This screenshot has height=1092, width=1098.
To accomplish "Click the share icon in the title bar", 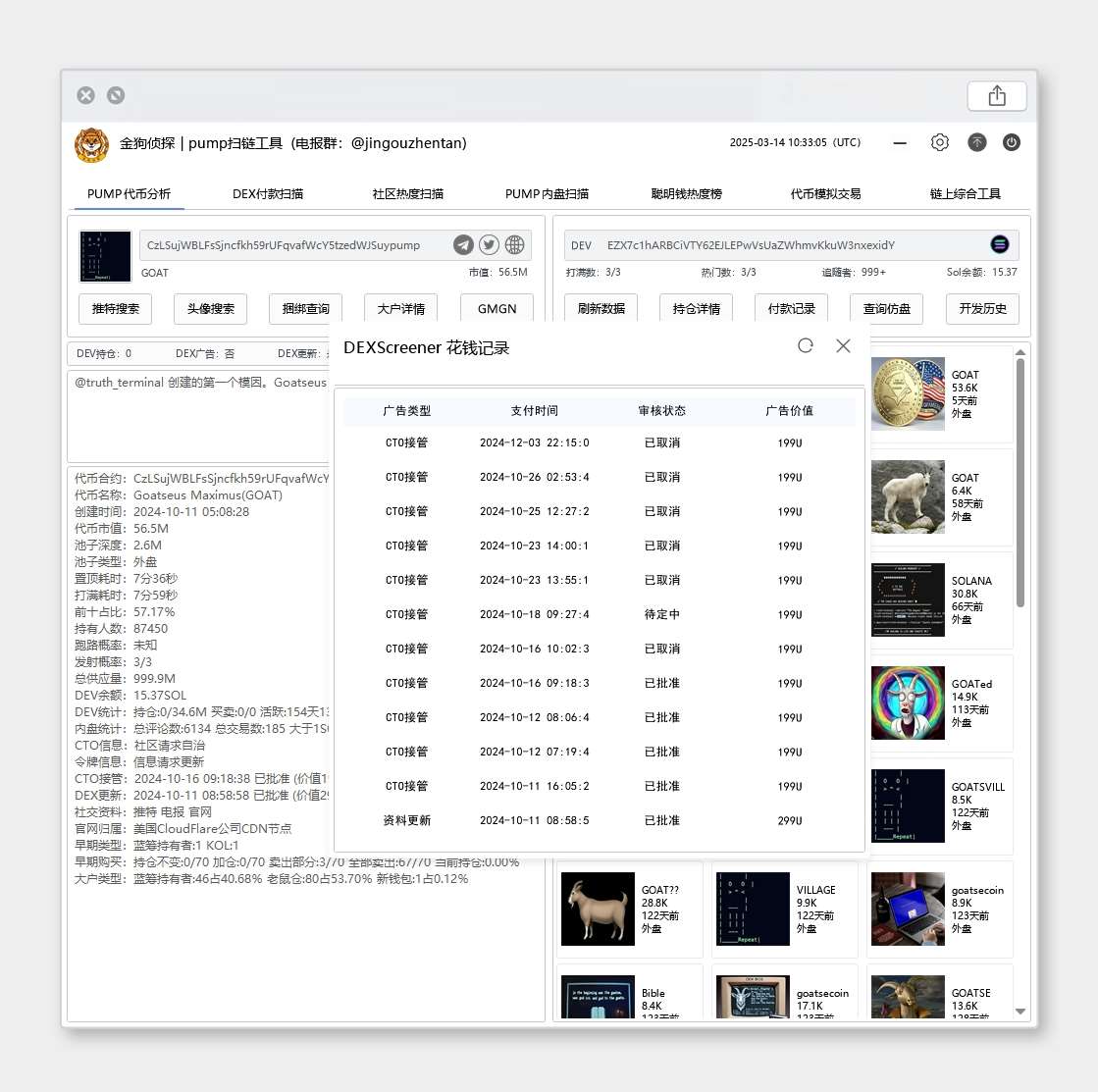I will tap(997, 95).
